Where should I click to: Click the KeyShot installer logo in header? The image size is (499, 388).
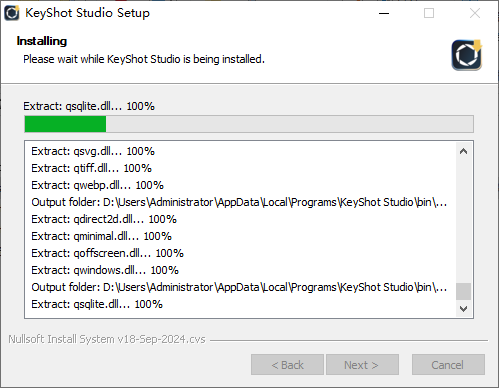tap(467, 55)
